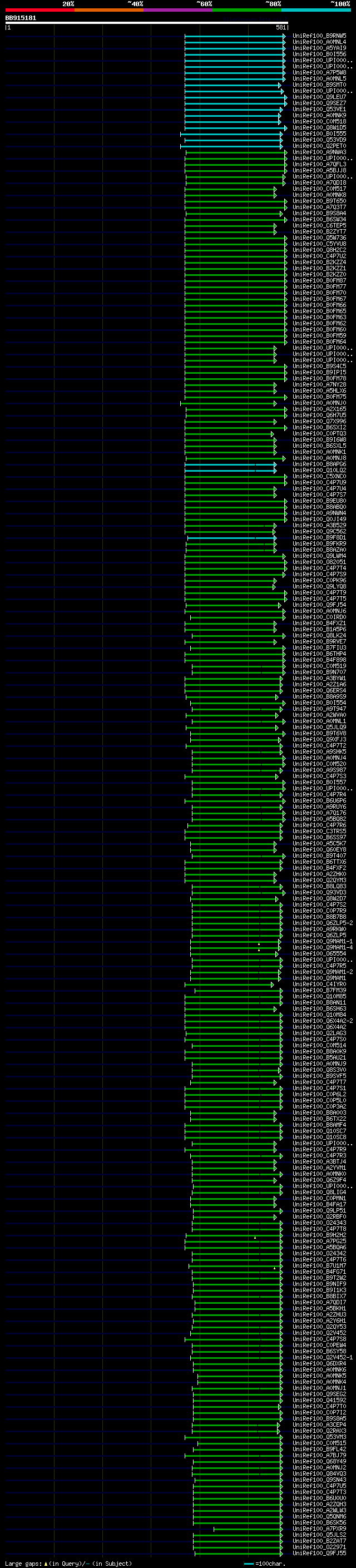356x1568 pixels.
Task: Select the UniRef100_A0MNJ6 label
Action: 319,611
